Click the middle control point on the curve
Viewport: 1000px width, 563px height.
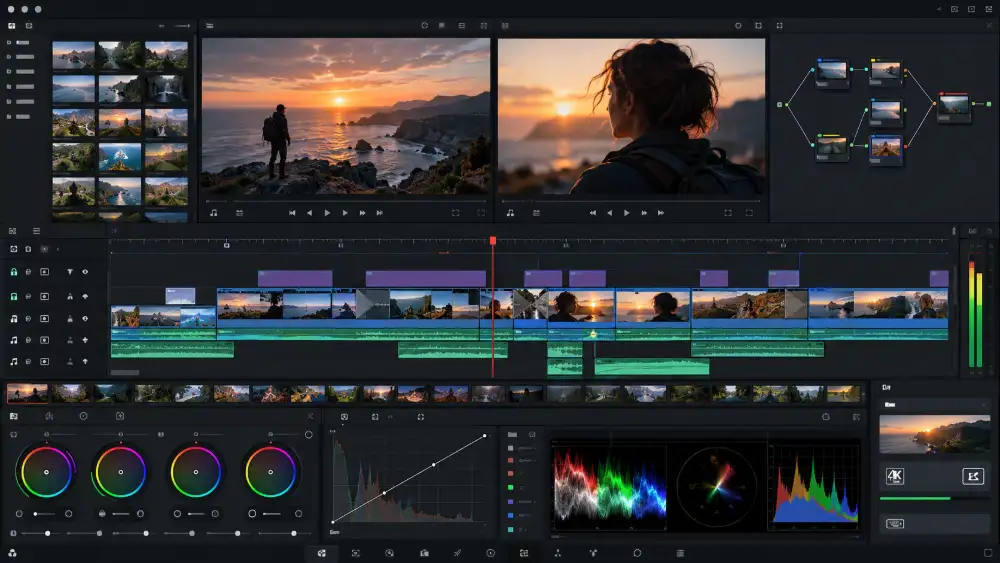pos(434,465)
